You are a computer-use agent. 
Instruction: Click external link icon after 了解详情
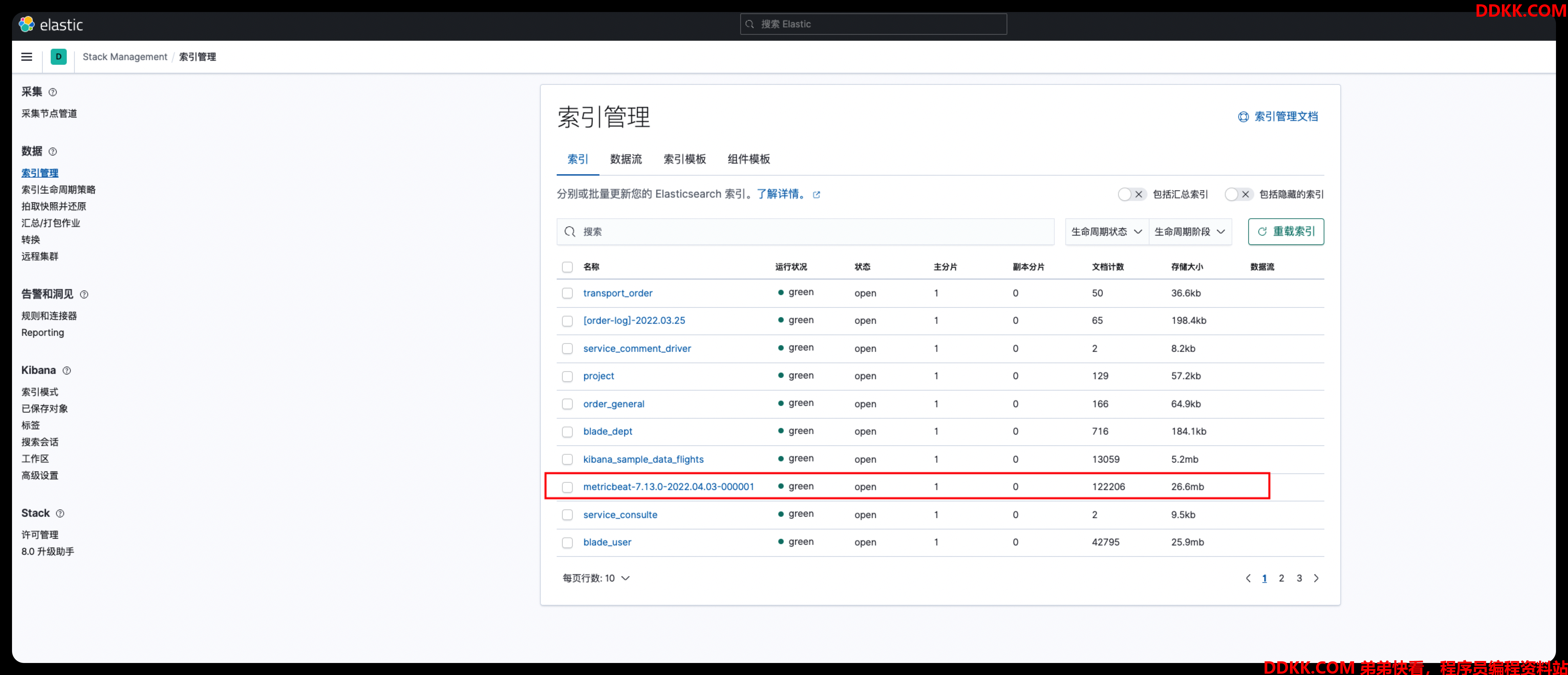(817, 195)
